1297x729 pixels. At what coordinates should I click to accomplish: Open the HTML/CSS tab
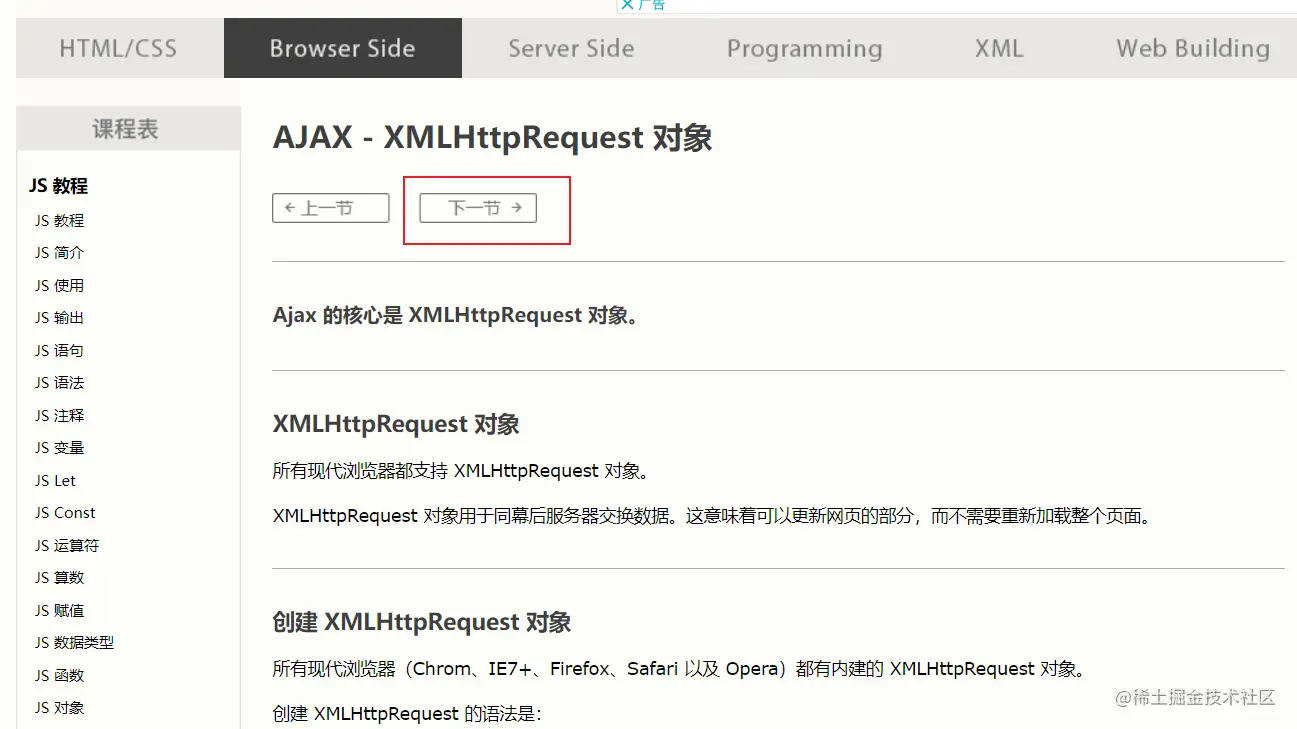coord(118,48)
